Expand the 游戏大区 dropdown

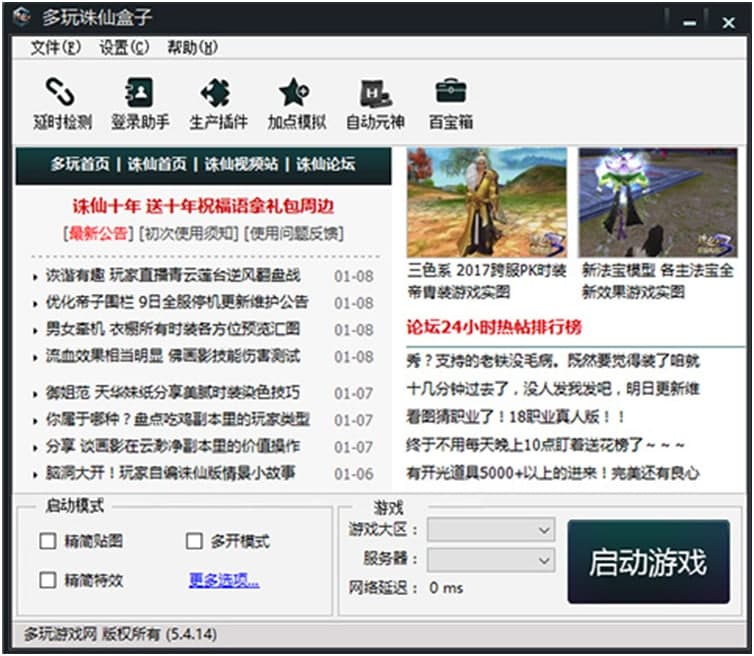pos(491,529)
